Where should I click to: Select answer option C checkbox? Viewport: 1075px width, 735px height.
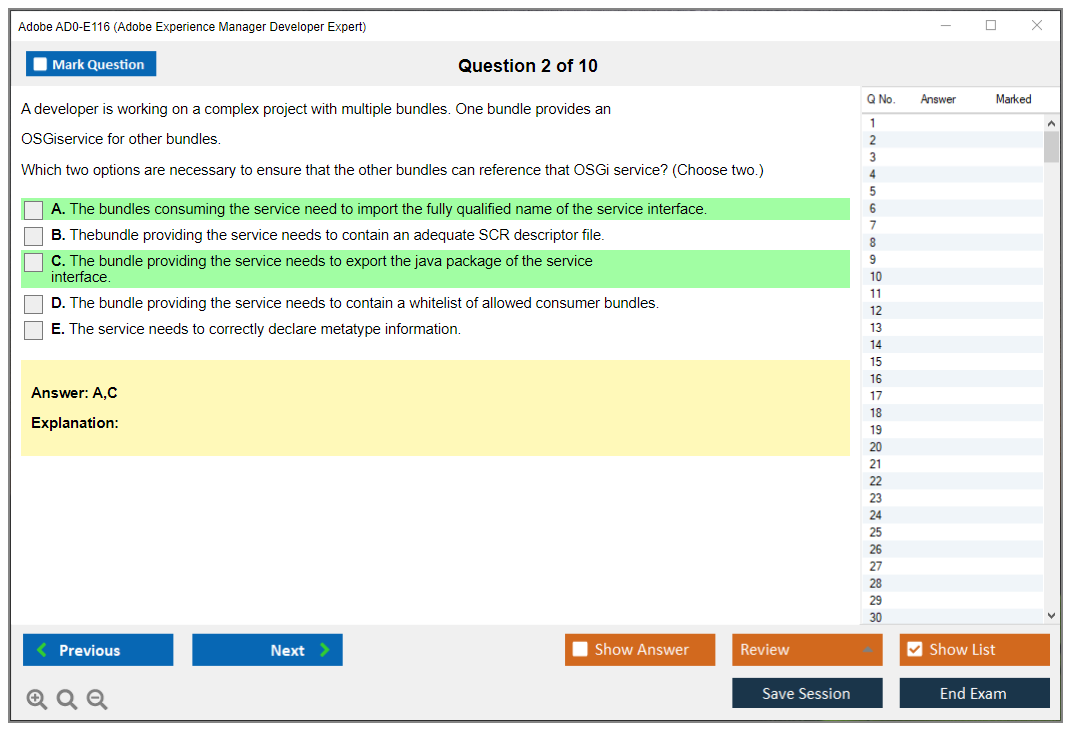[34, 262]
